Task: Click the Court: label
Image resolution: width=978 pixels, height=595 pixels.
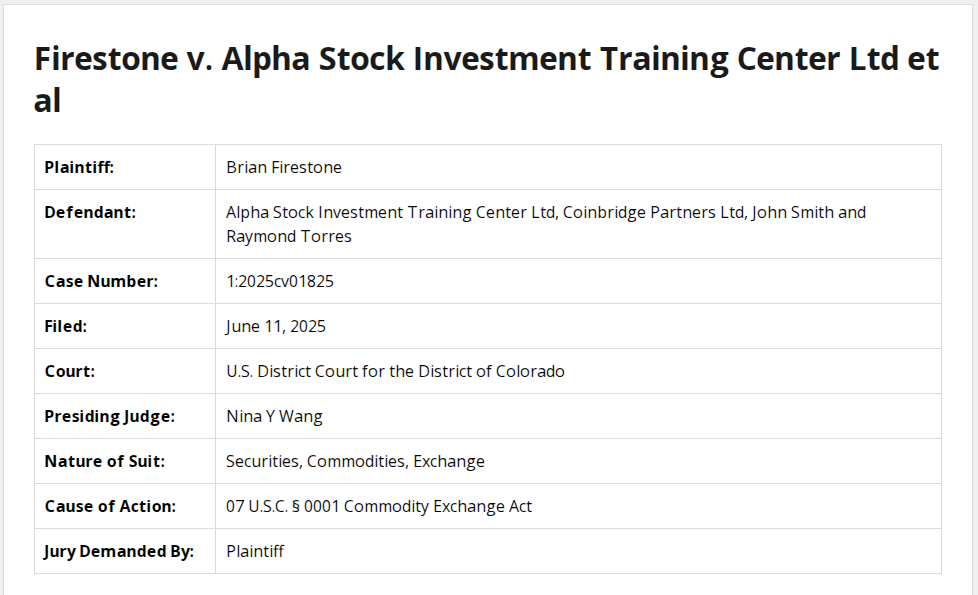Action: click(70, 371)
